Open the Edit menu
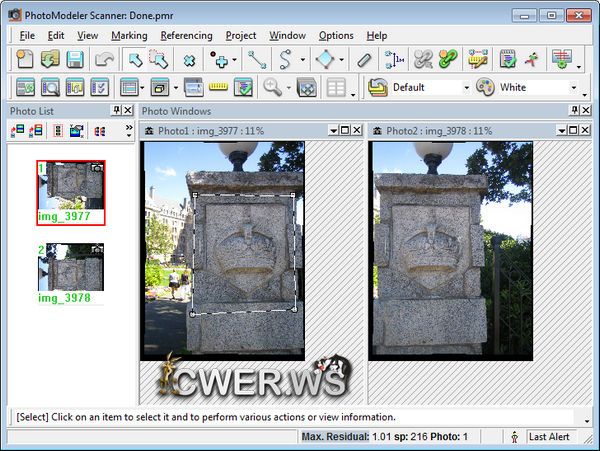600x451 pixels. pyautogui.click(x=56, y=36)
